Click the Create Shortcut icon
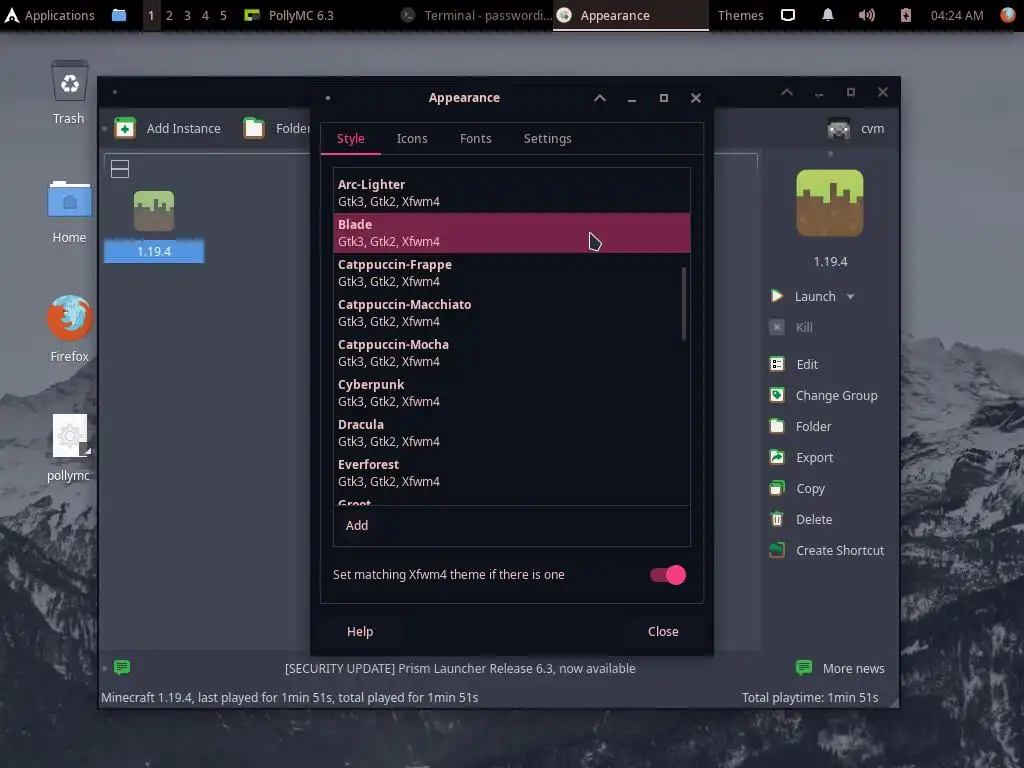 (x=776, y=551)
